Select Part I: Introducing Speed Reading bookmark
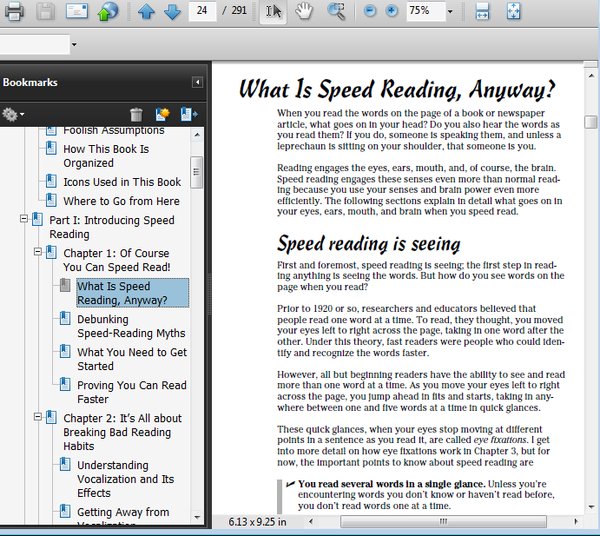The width and height of the screenshot is (600, 536). point(112,227)
